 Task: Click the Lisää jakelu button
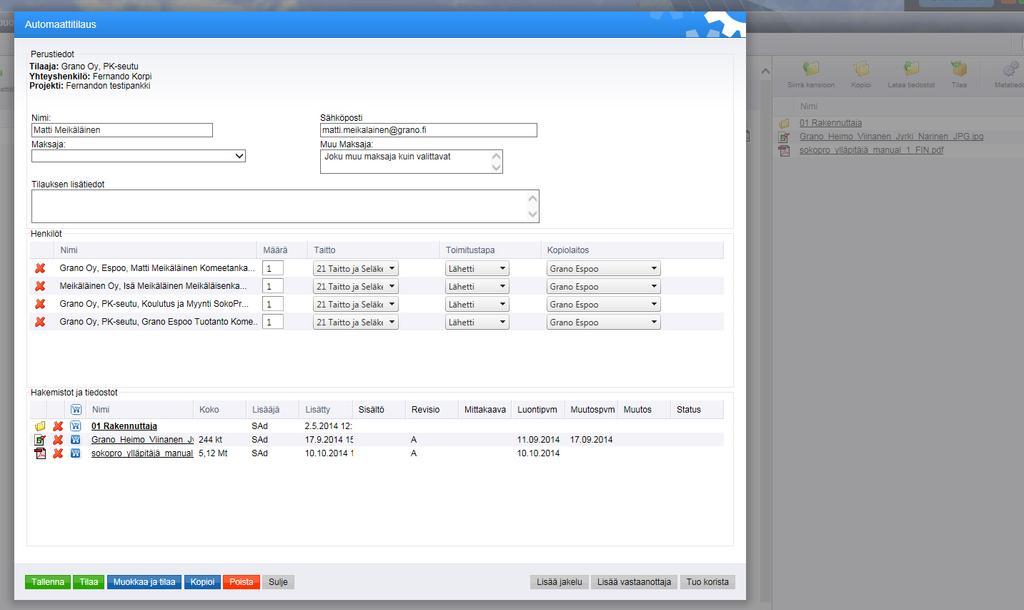(x=559, y=582)
